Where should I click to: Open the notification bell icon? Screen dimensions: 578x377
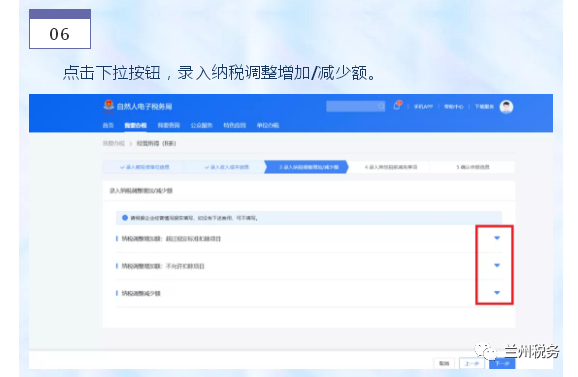[x=397, y=106]
